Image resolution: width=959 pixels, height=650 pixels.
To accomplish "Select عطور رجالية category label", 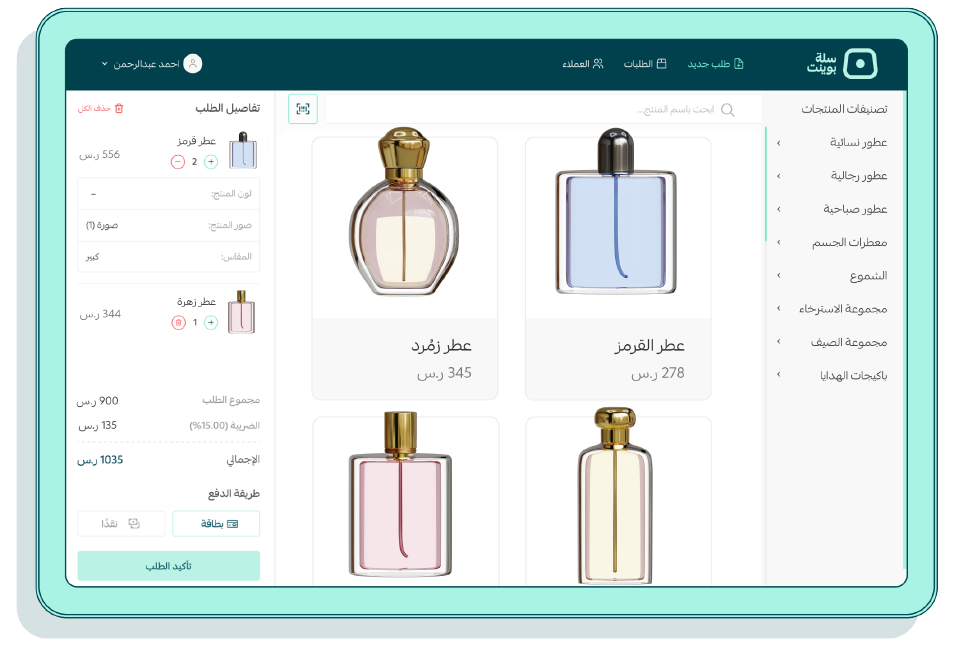I will coord(859,175).
